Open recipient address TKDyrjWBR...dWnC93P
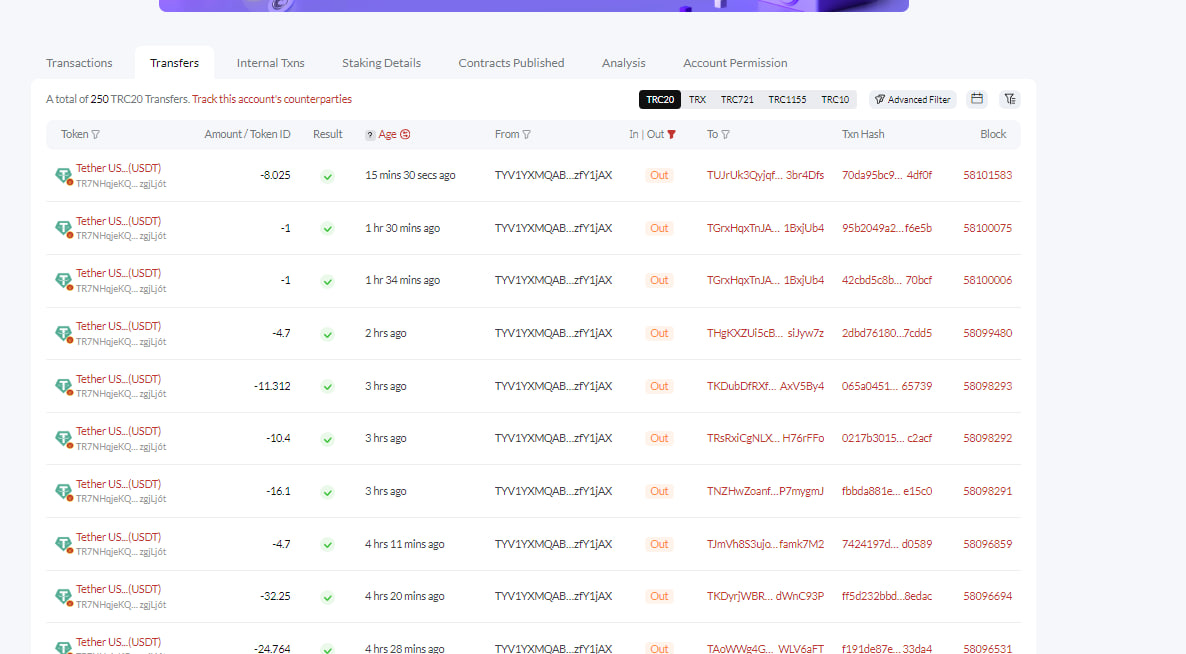Image resolution: width=1186 pixels, height=654 pixels. 765,596
